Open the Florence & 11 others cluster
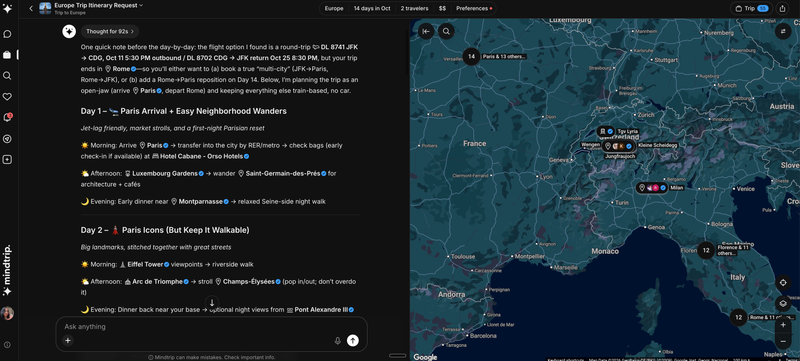 click(706, 250)
